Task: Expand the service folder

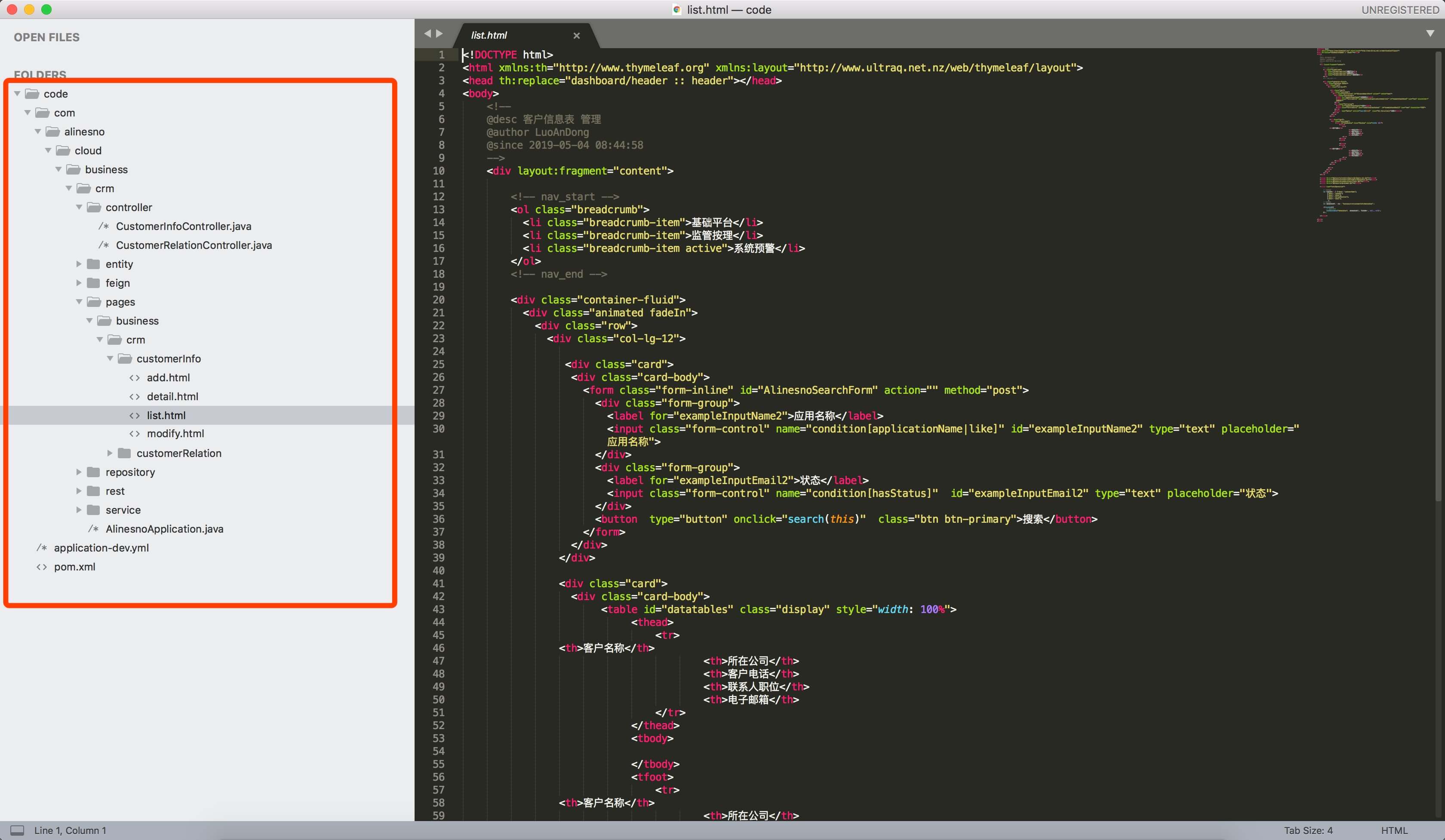Action: point(79,510)
